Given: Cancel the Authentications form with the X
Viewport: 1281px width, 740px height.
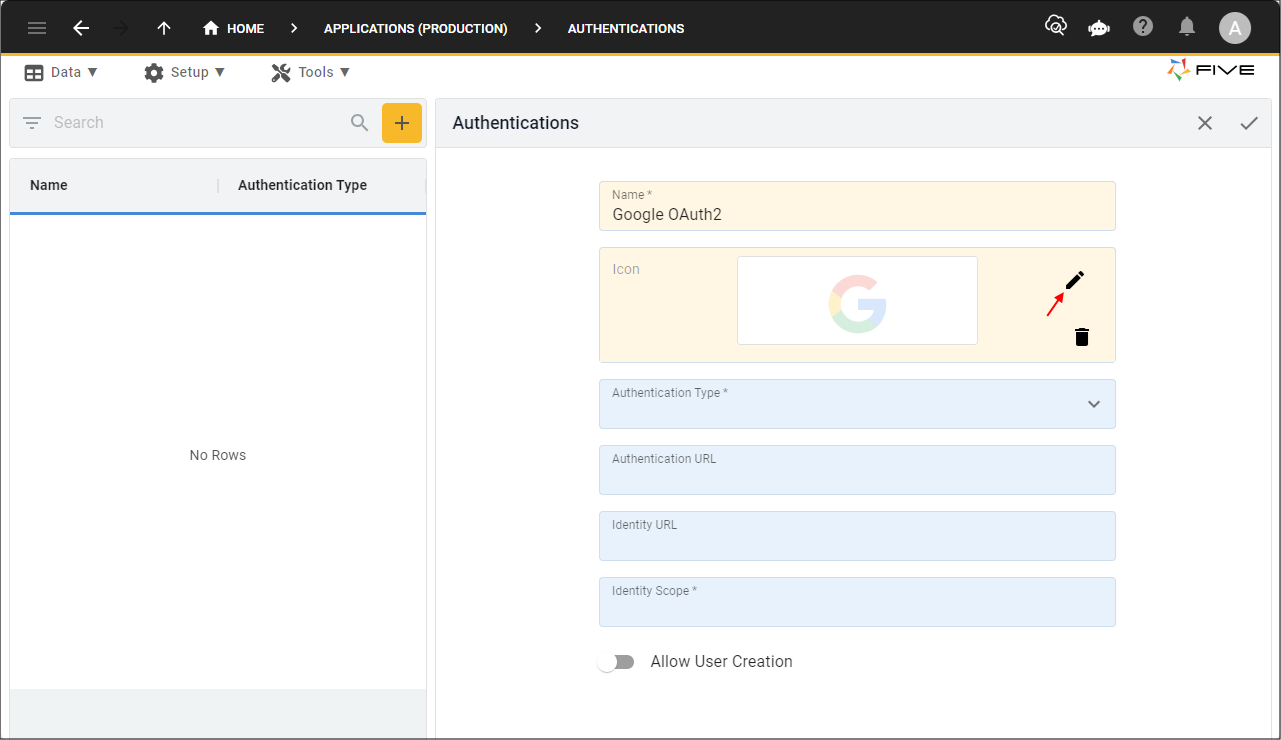Looking at the screenshot, I should click(x=1205, y=123).
